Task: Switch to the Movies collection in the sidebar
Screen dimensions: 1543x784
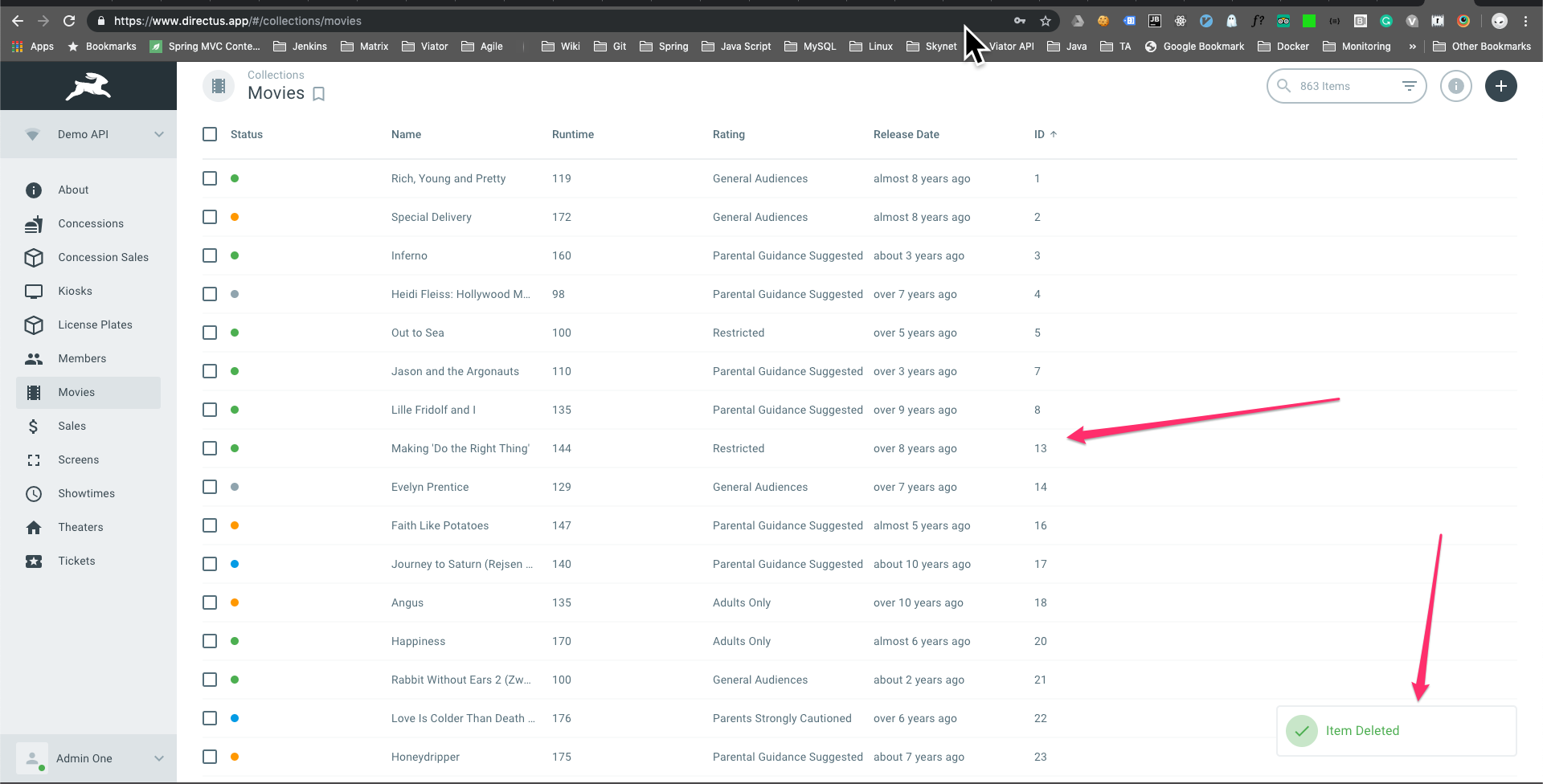Action: [x=76, y=392]
